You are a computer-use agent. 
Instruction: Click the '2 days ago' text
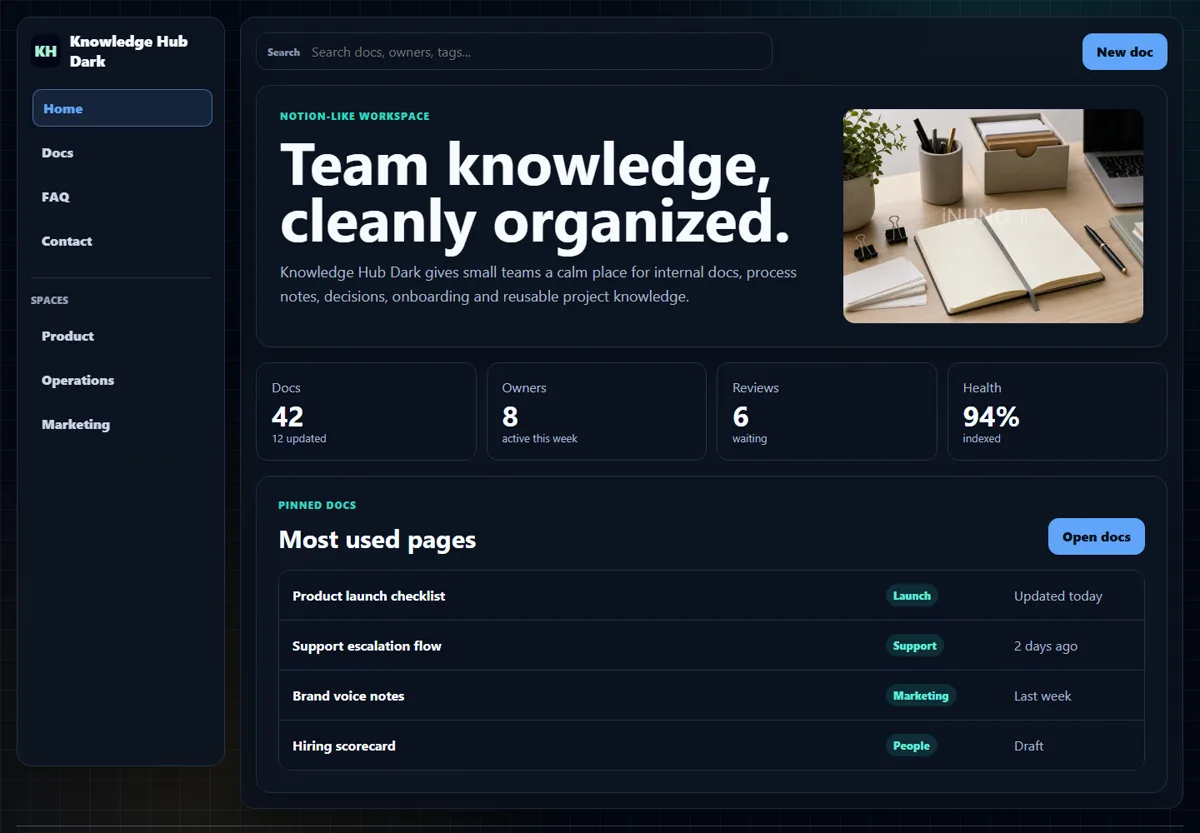click(1046, 646)
